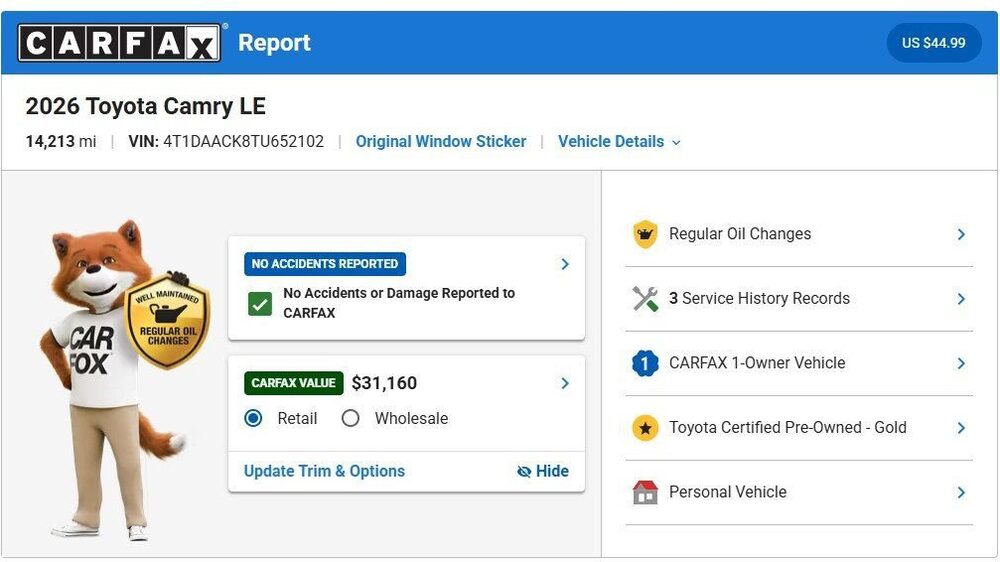The width and height of the screenshot is (1000, 562).
Task: Click the Regular Oil Changes row label
Action: [x=740, y=234]
